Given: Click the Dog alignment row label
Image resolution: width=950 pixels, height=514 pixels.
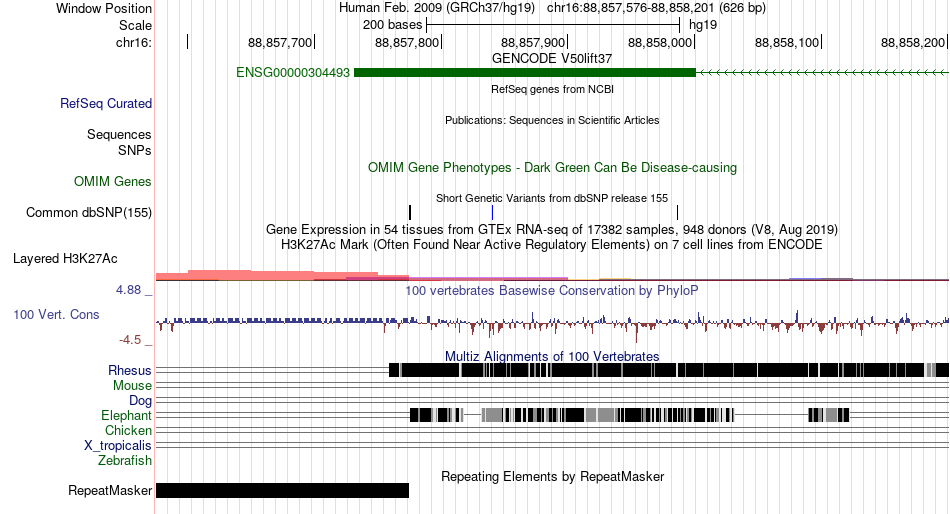Looking at the screenshot, I should (140, 401).
